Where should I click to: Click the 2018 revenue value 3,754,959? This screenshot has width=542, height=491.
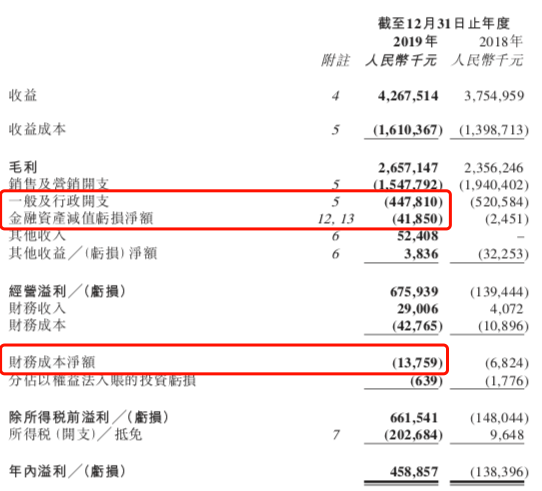[x=494, y=96]
